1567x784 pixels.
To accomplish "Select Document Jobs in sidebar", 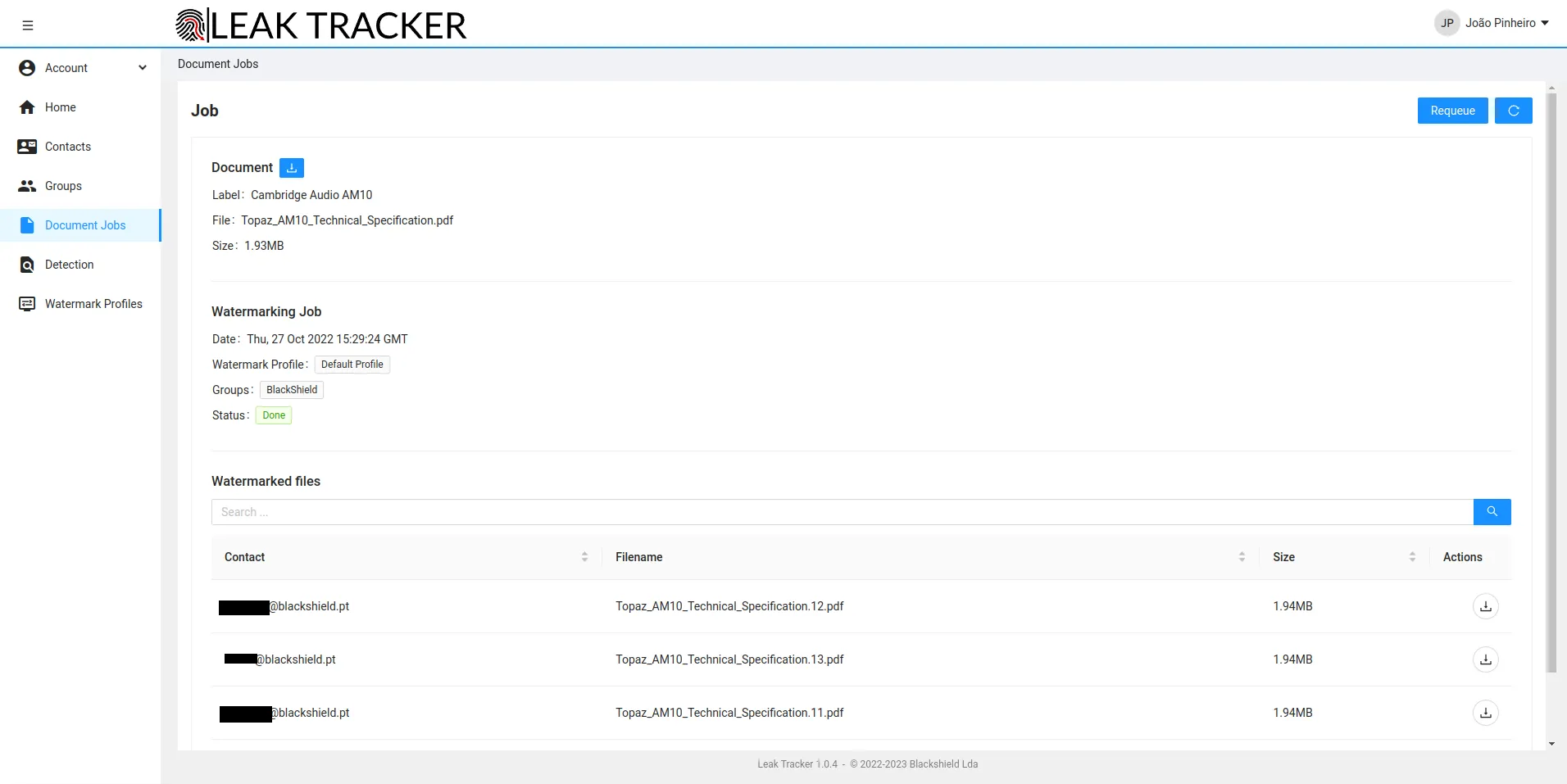I will tap(80, 225).
